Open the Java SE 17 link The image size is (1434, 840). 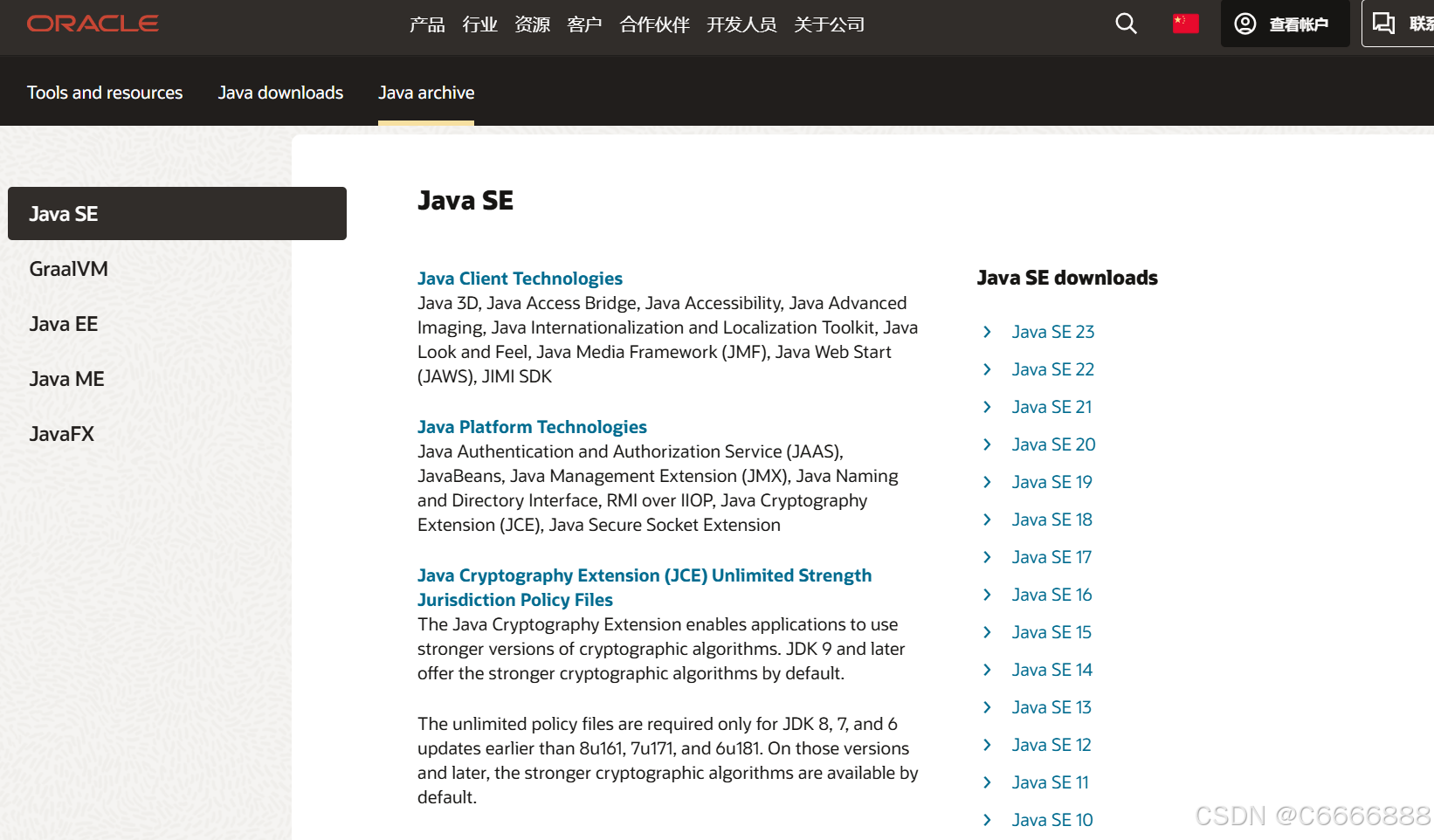1051,557
